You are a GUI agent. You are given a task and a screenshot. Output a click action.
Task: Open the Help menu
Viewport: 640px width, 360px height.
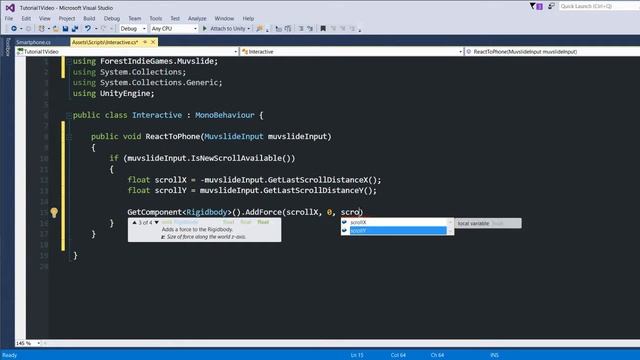(x=248, y=18)
